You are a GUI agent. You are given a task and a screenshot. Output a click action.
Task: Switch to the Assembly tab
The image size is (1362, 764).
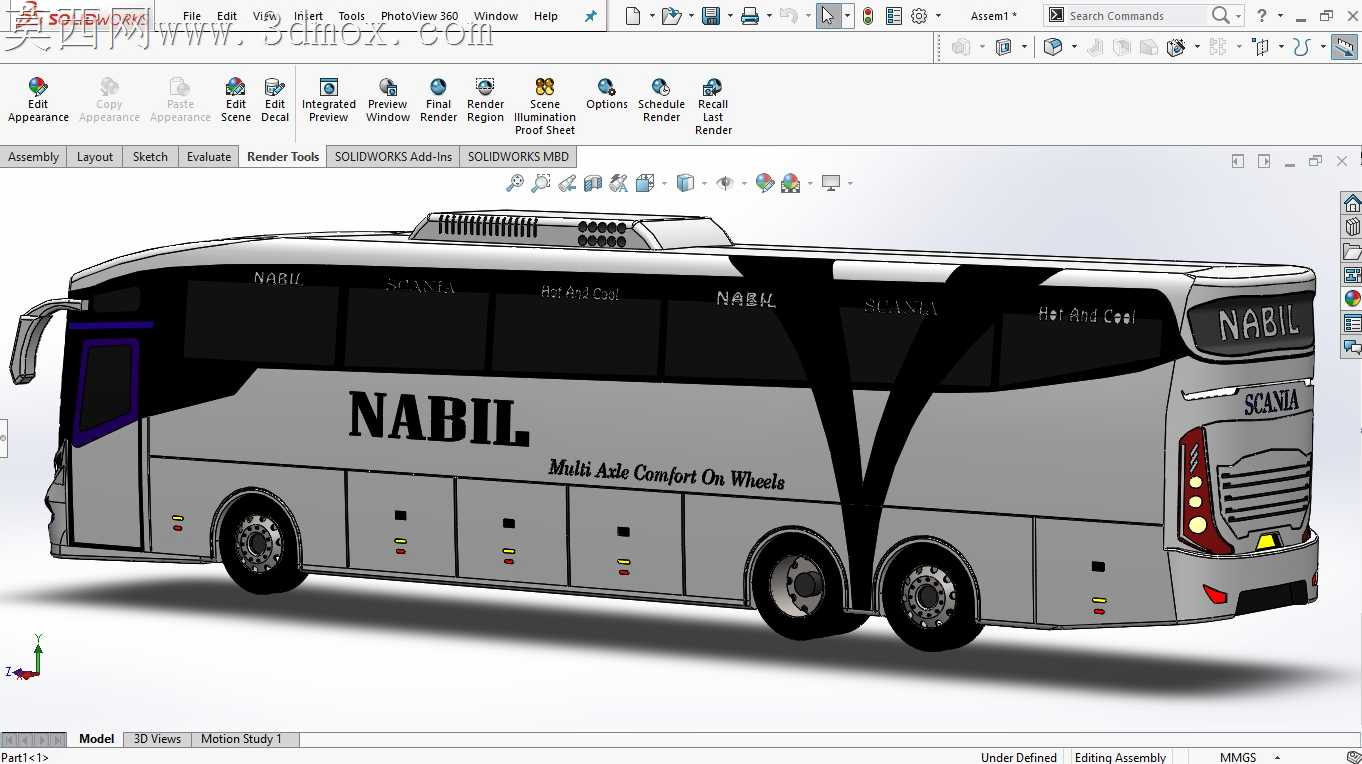(x=34, y=156)
